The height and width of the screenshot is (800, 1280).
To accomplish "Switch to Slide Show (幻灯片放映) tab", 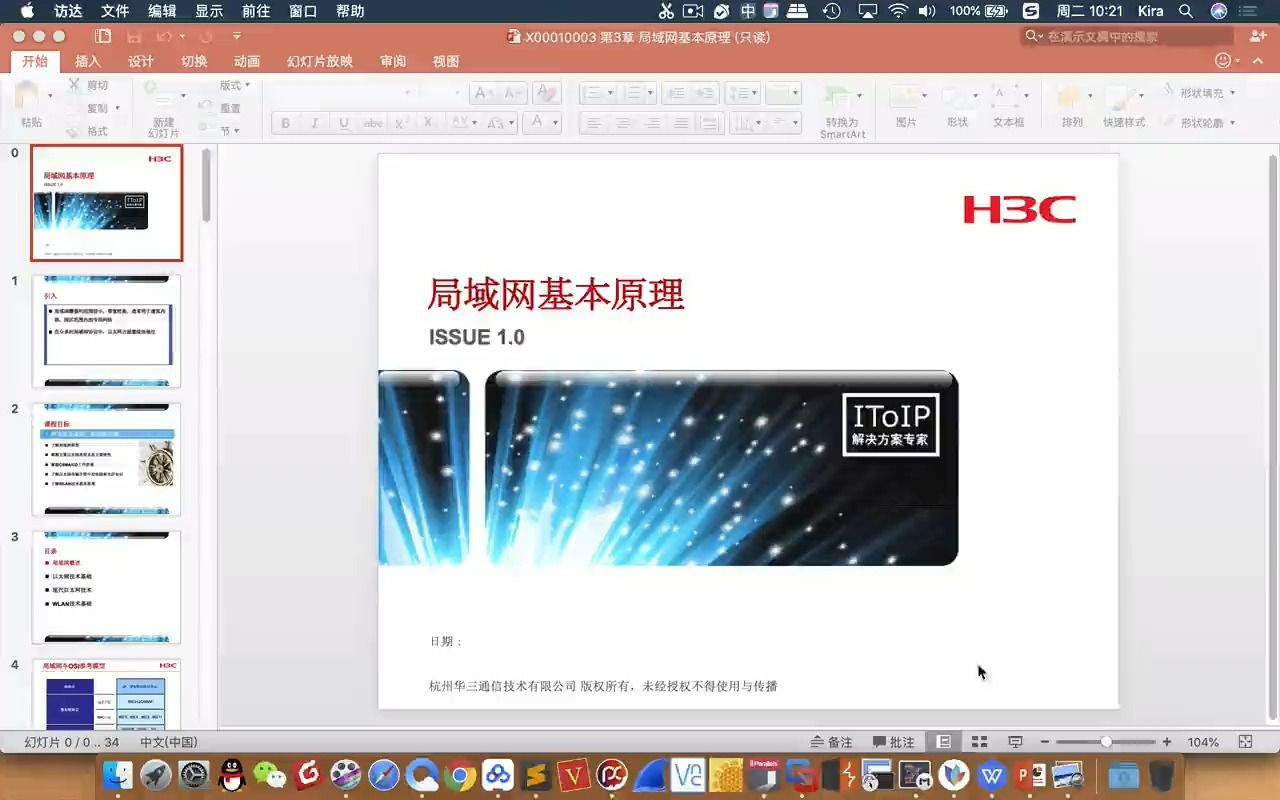I will click(x=320, y=61).
